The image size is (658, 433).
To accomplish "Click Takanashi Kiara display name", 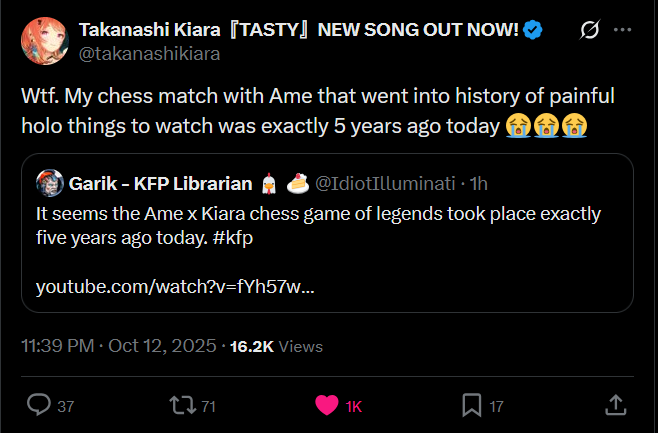I will click(298, 31).
